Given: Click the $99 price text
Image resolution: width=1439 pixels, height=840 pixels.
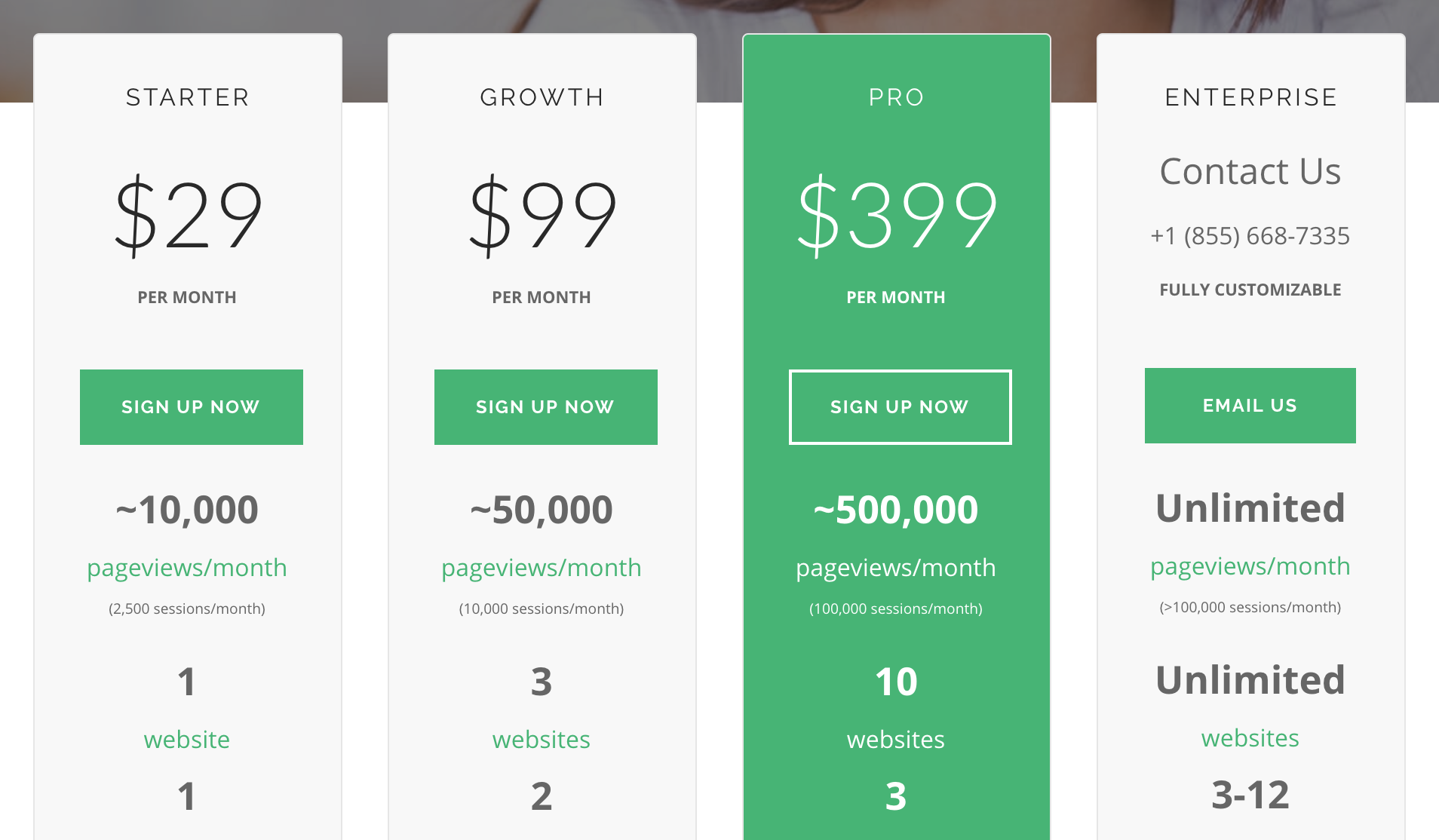Looking at the screenshot, I should tap(542, 216).
